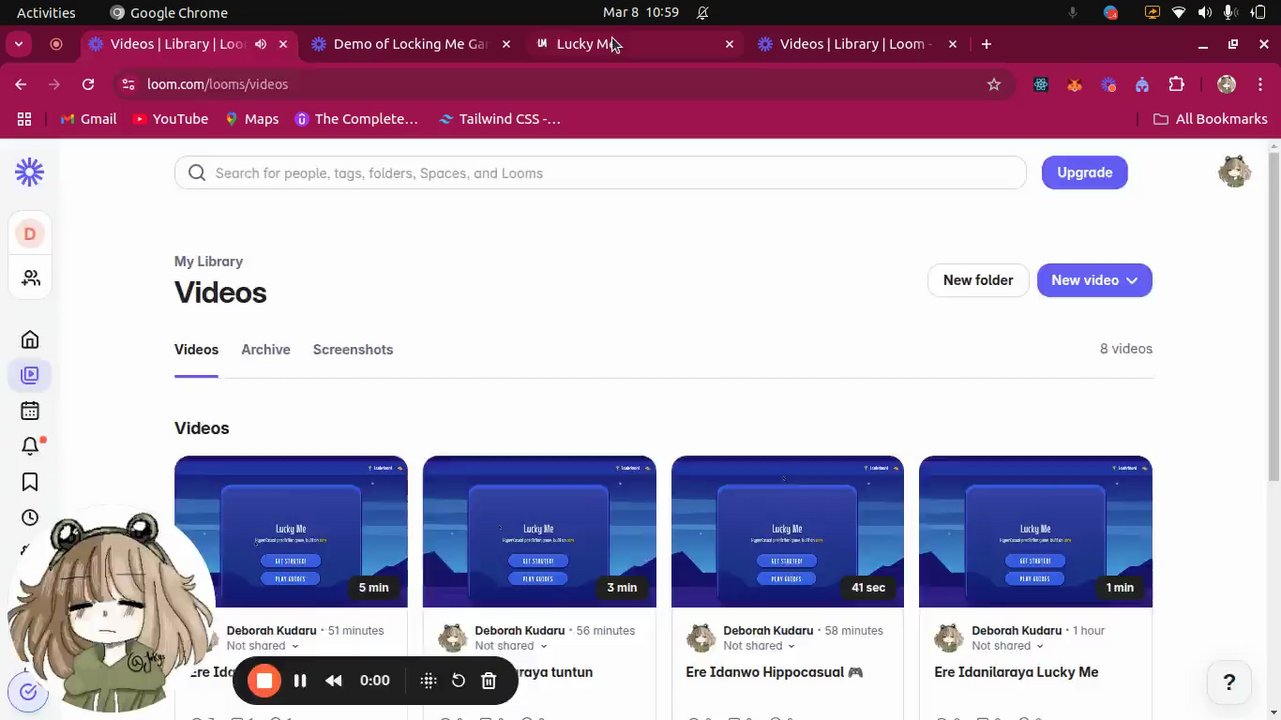This screenshot has width=1281, height=720.
Task: Click the Loom search field
Action: [600, 173]
